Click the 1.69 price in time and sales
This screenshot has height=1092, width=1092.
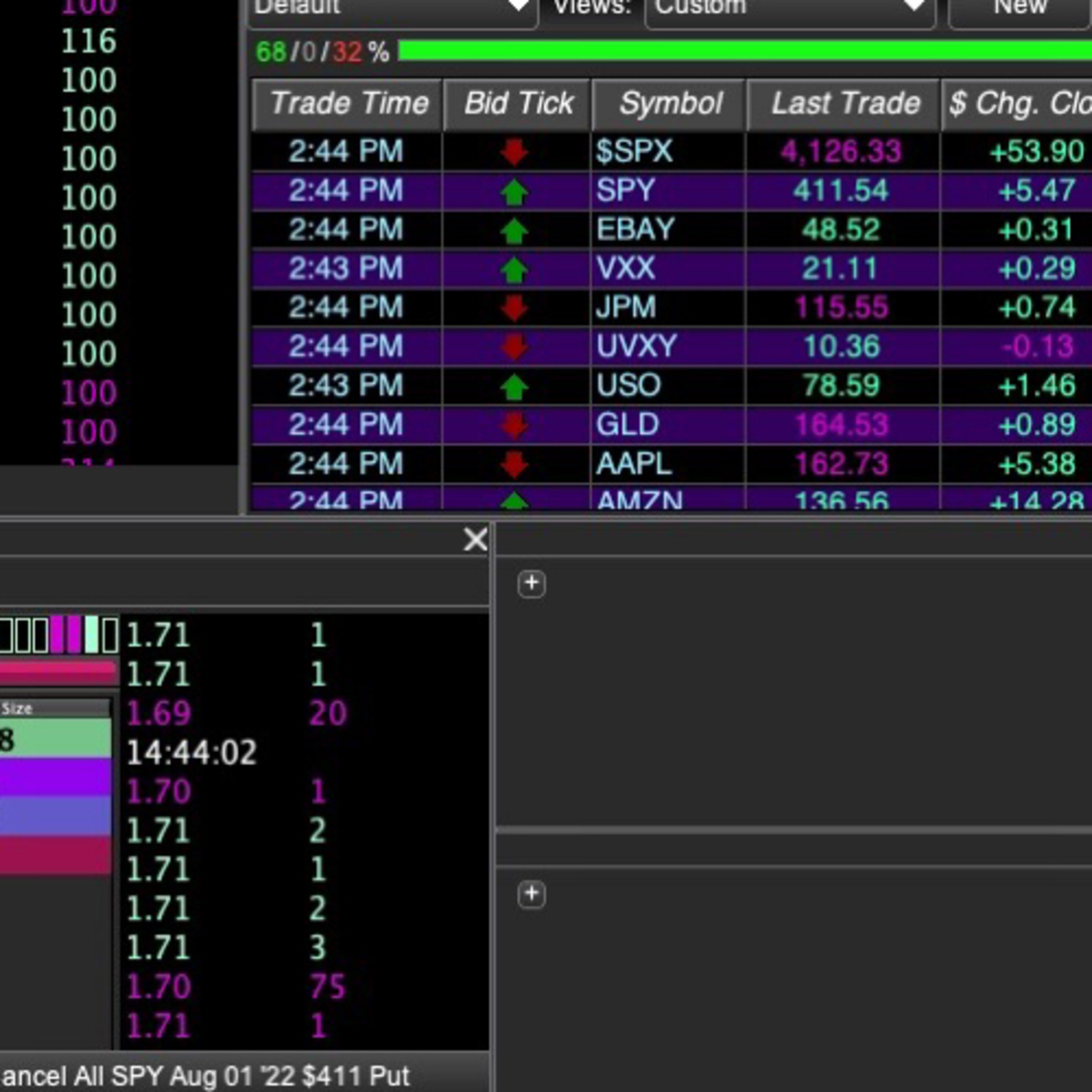[x=159, y=713]
